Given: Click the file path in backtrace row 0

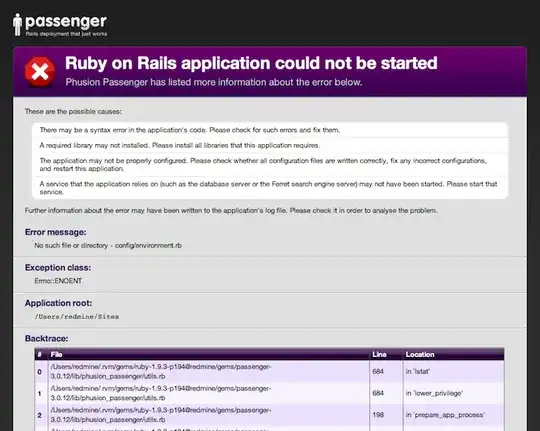Looking at the screenshot, I should pyautogui.click(x=161, y=371).
